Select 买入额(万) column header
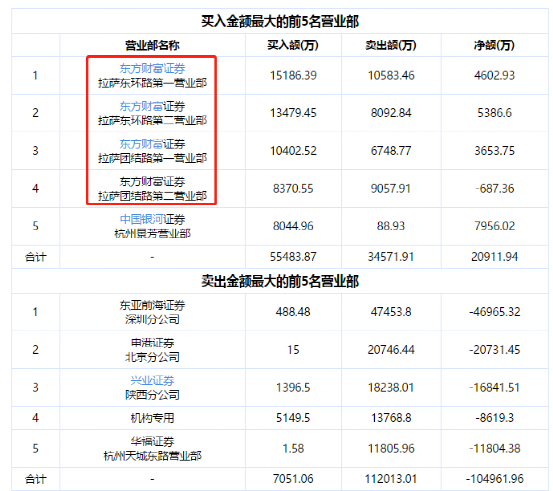This screenshot has height=491, width=553. point(293,45)
